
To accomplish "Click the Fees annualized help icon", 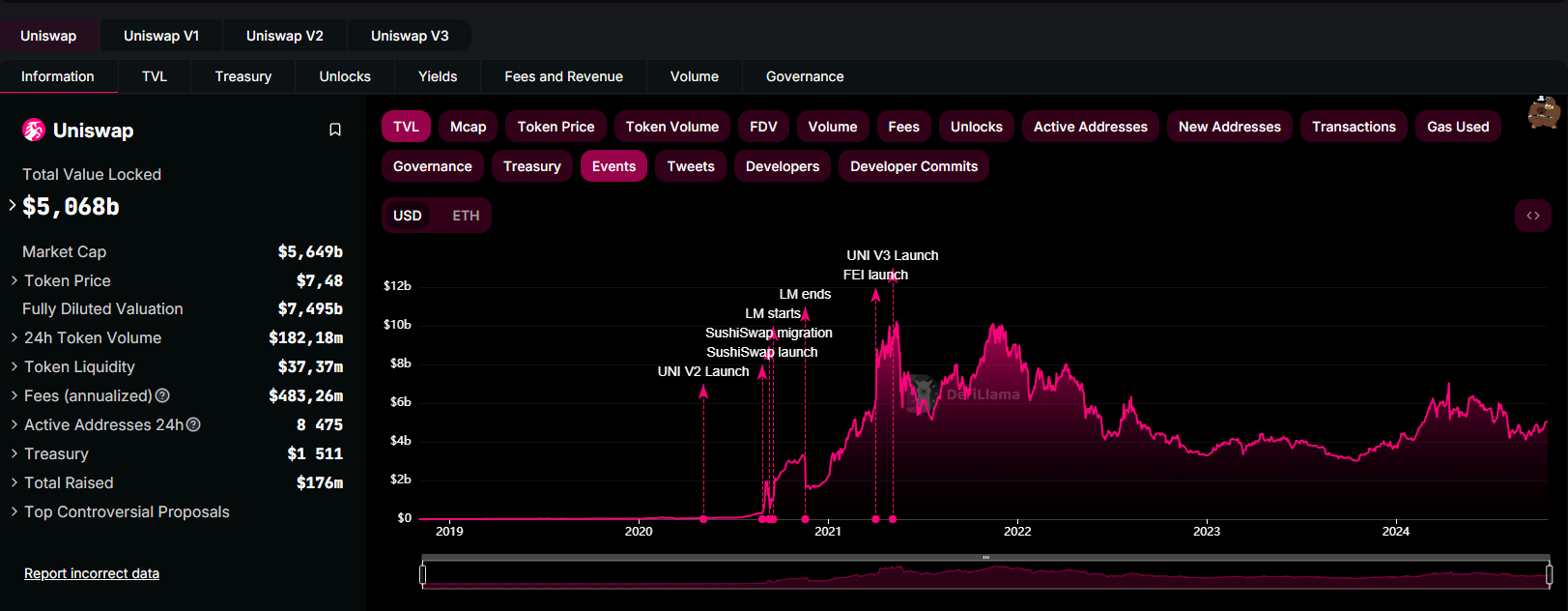I will pyautogui.click(x=162, y=395).
